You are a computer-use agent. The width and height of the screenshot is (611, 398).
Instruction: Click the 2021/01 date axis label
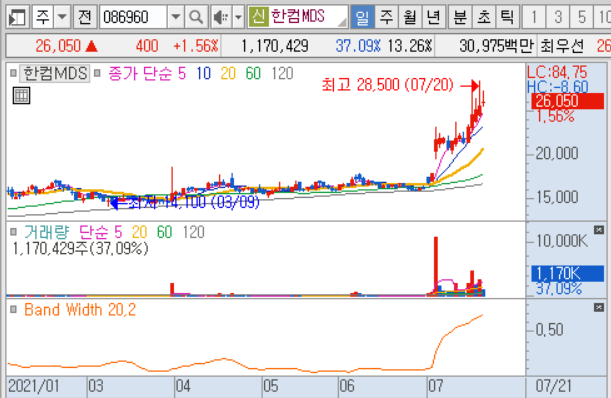click(x=34, y=386)
